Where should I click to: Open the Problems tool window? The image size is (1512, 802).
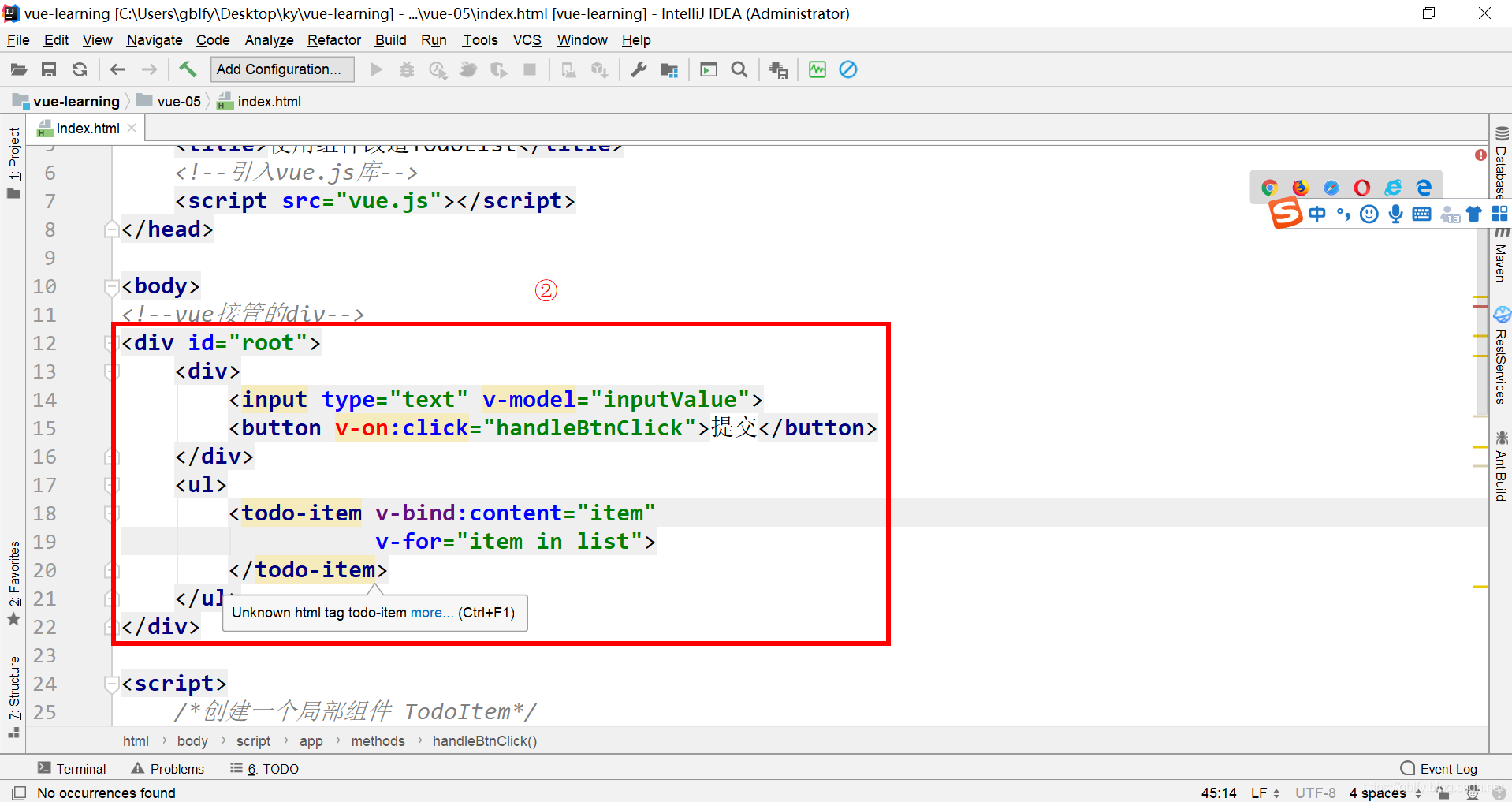(x=168, y=769)
